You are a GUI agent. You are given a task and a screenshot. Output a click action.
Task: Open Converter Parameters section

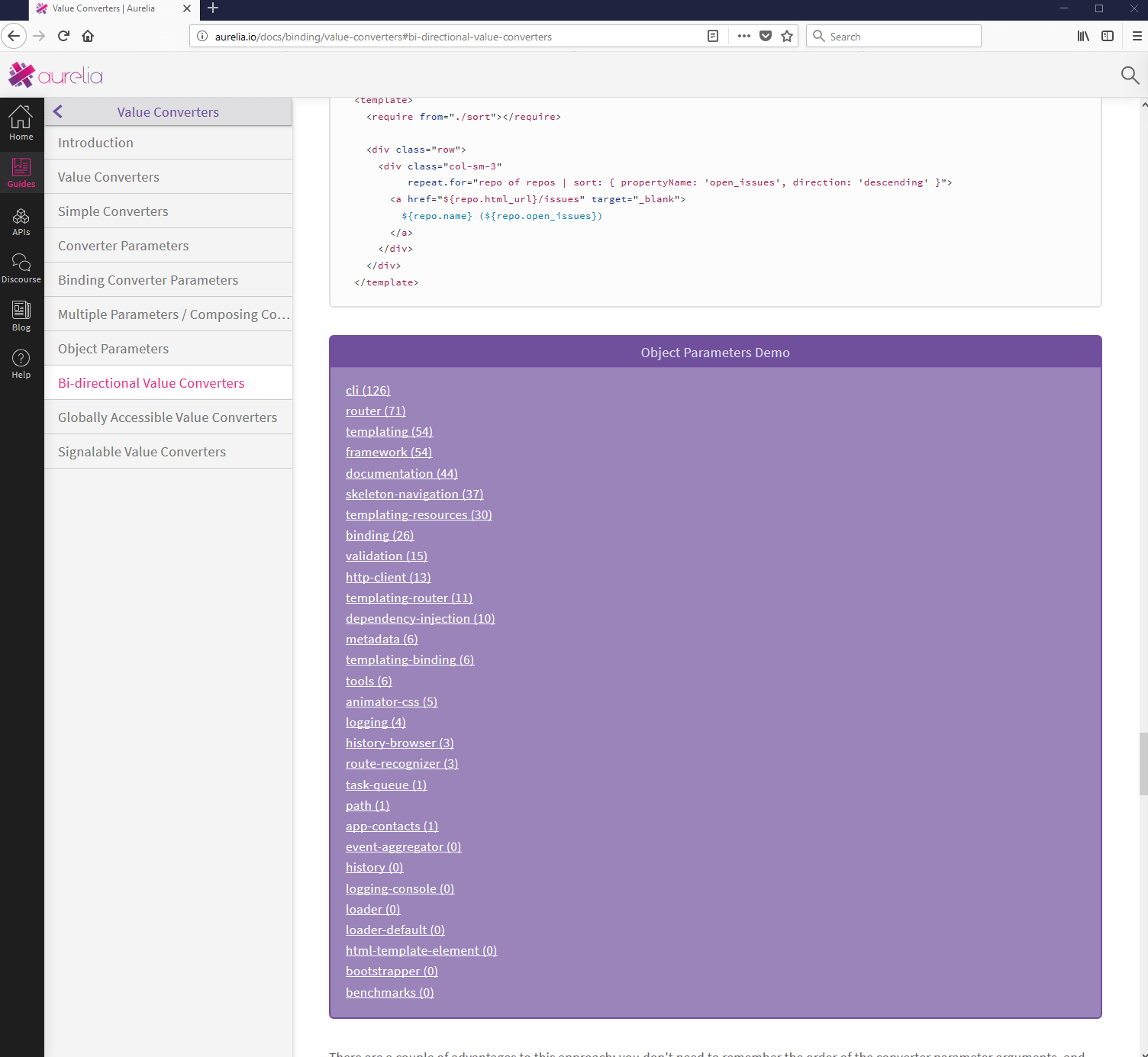(168, 246)
